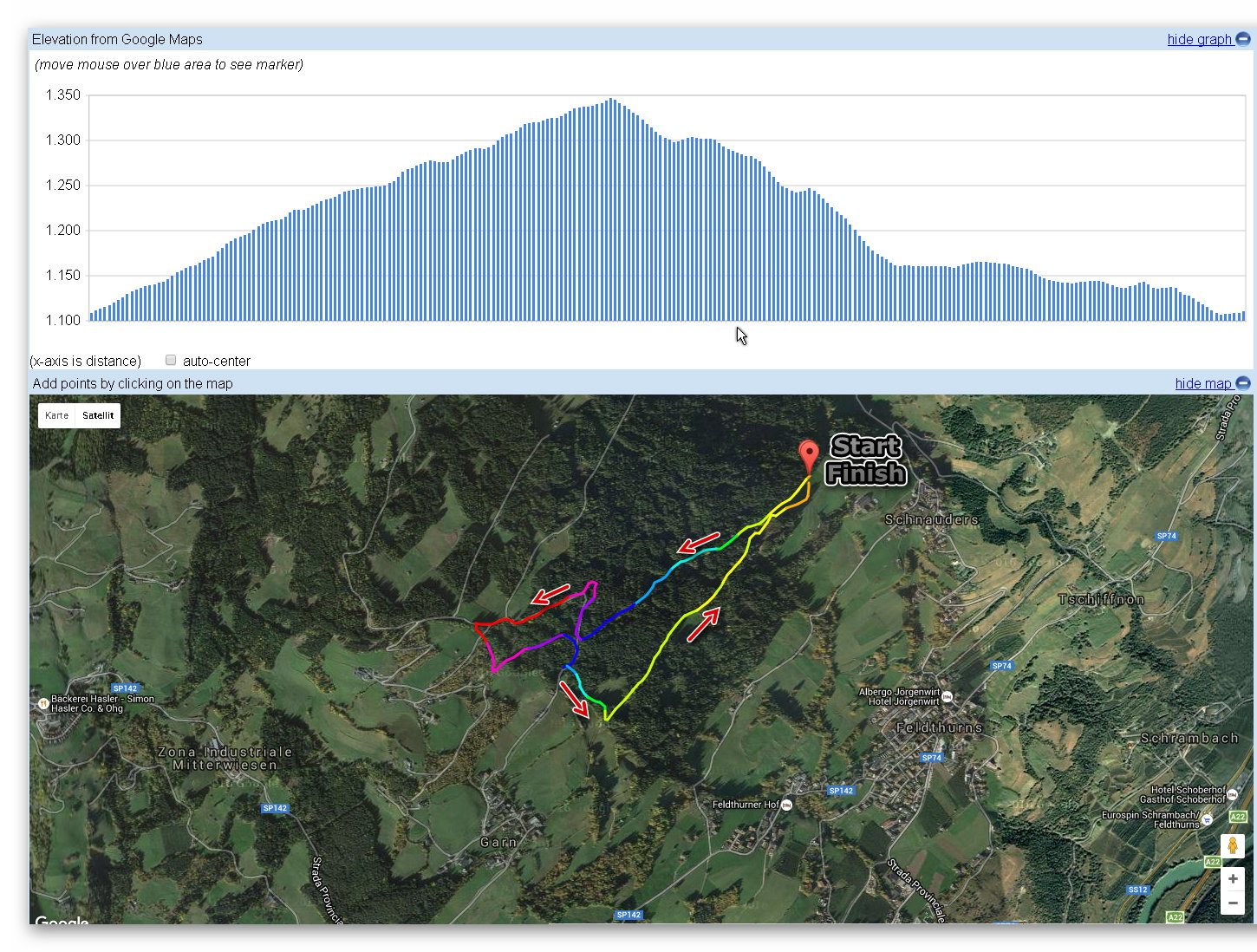Click the Bäckerei Hasler restaurant icon
Image resolution: width=1257 pixels, height=952 pixels.
(x=42, y=703)
